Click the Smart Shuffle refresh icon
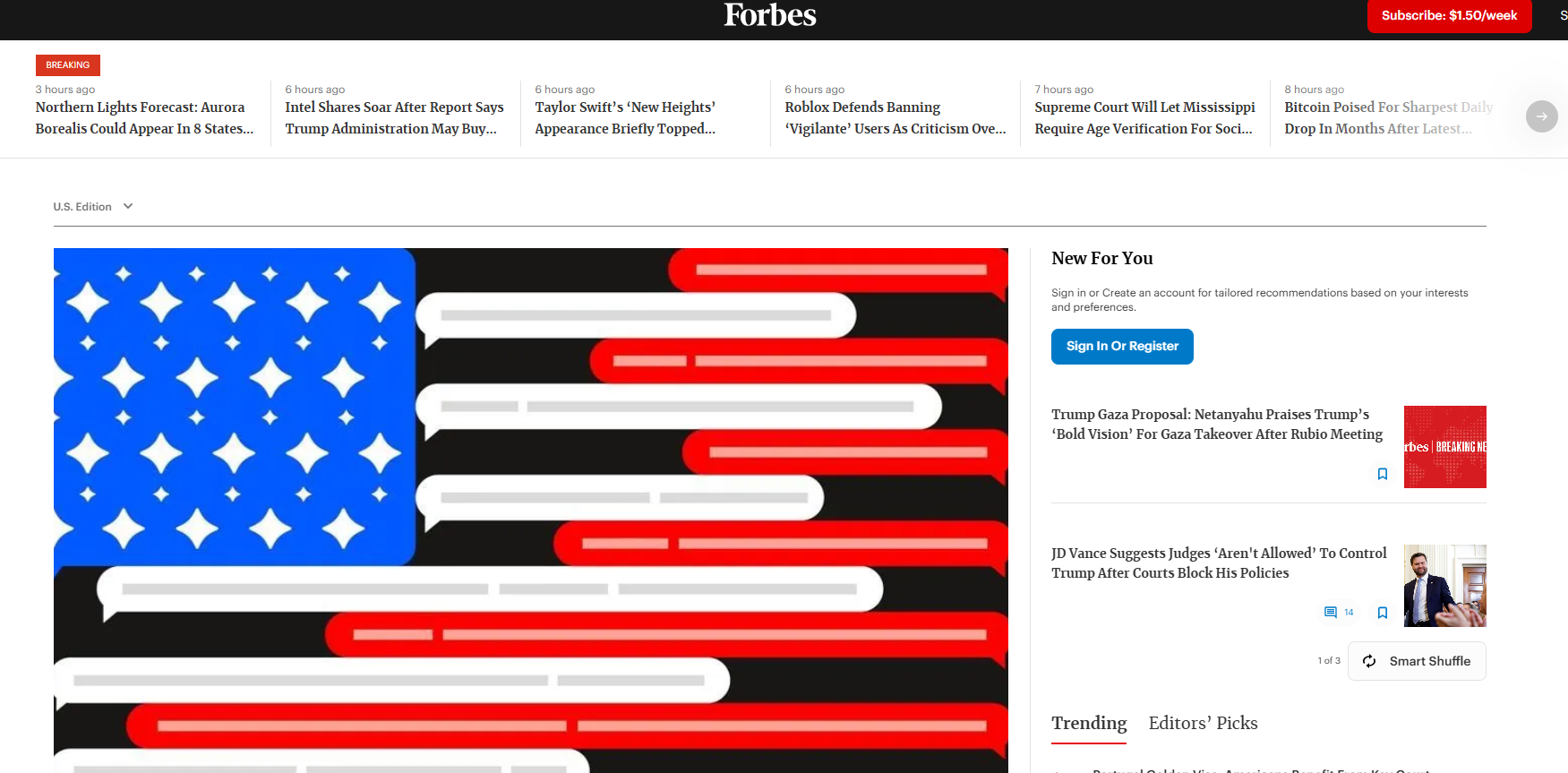This screenshot has height=773, width=1568. (x=1369, y=661)
